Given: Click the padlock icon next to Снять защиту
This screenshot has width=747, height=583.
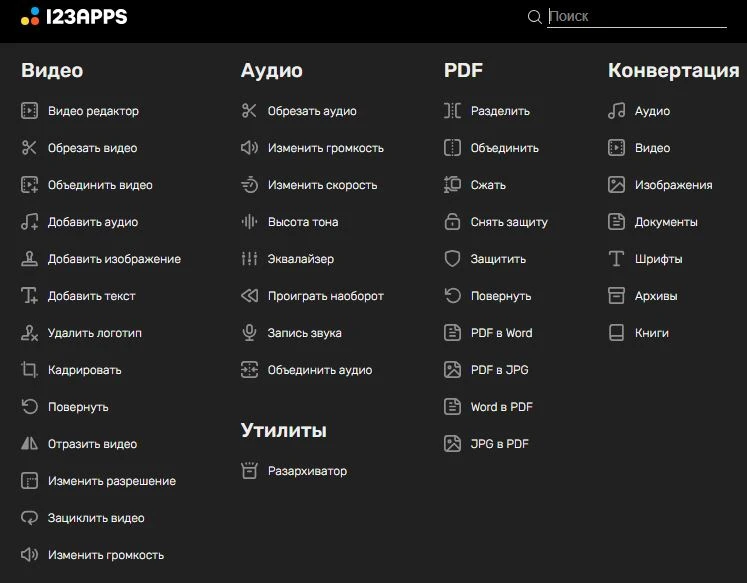Looking at the screenshot, I should [452, 221].
